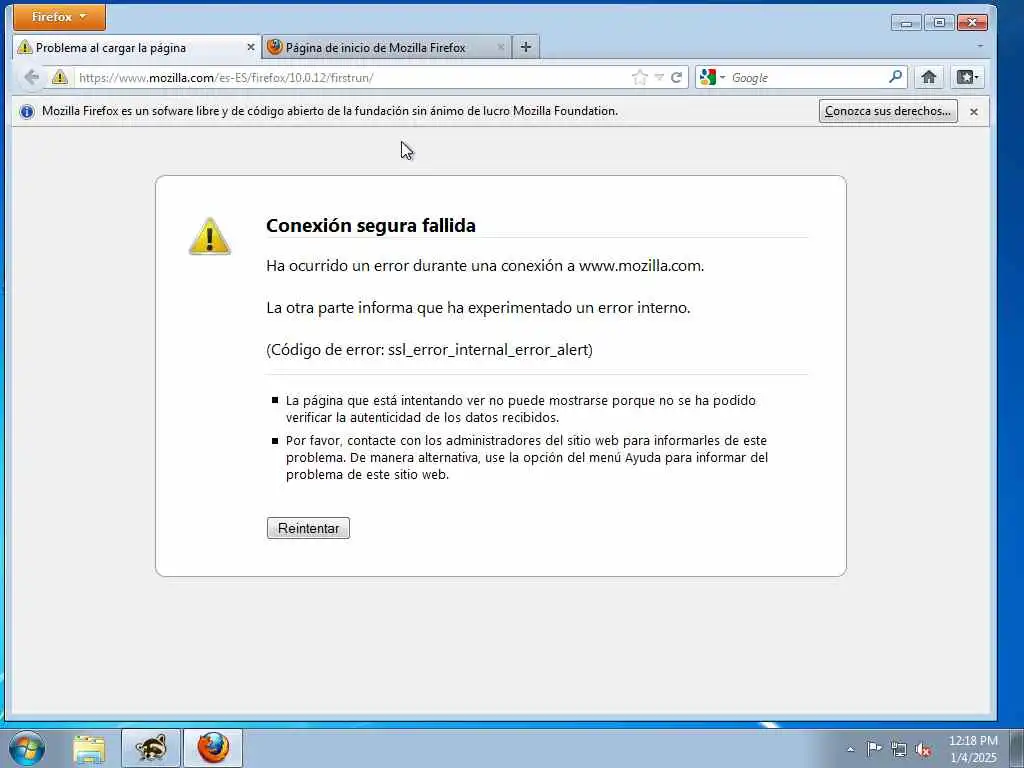The image size is (1024, 768).
Task: Dismiss the Mozilla info notification bar
Action: click(x=974, y=112)
